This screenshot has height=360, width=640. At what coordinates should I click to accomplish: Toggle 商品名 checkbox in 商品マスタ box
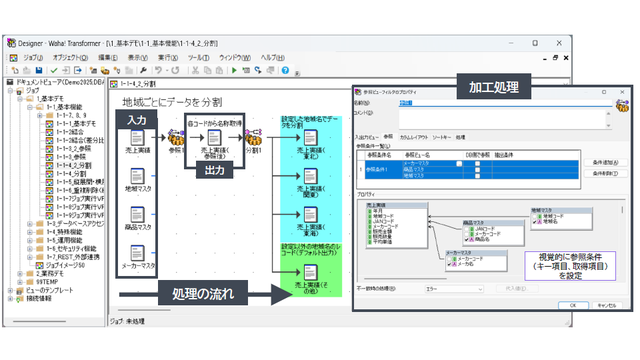pos(466,240)
